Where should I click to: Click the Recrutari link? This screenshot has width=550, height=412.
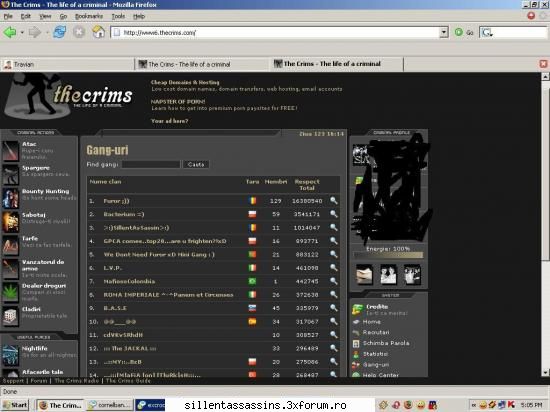coord(376,332)
